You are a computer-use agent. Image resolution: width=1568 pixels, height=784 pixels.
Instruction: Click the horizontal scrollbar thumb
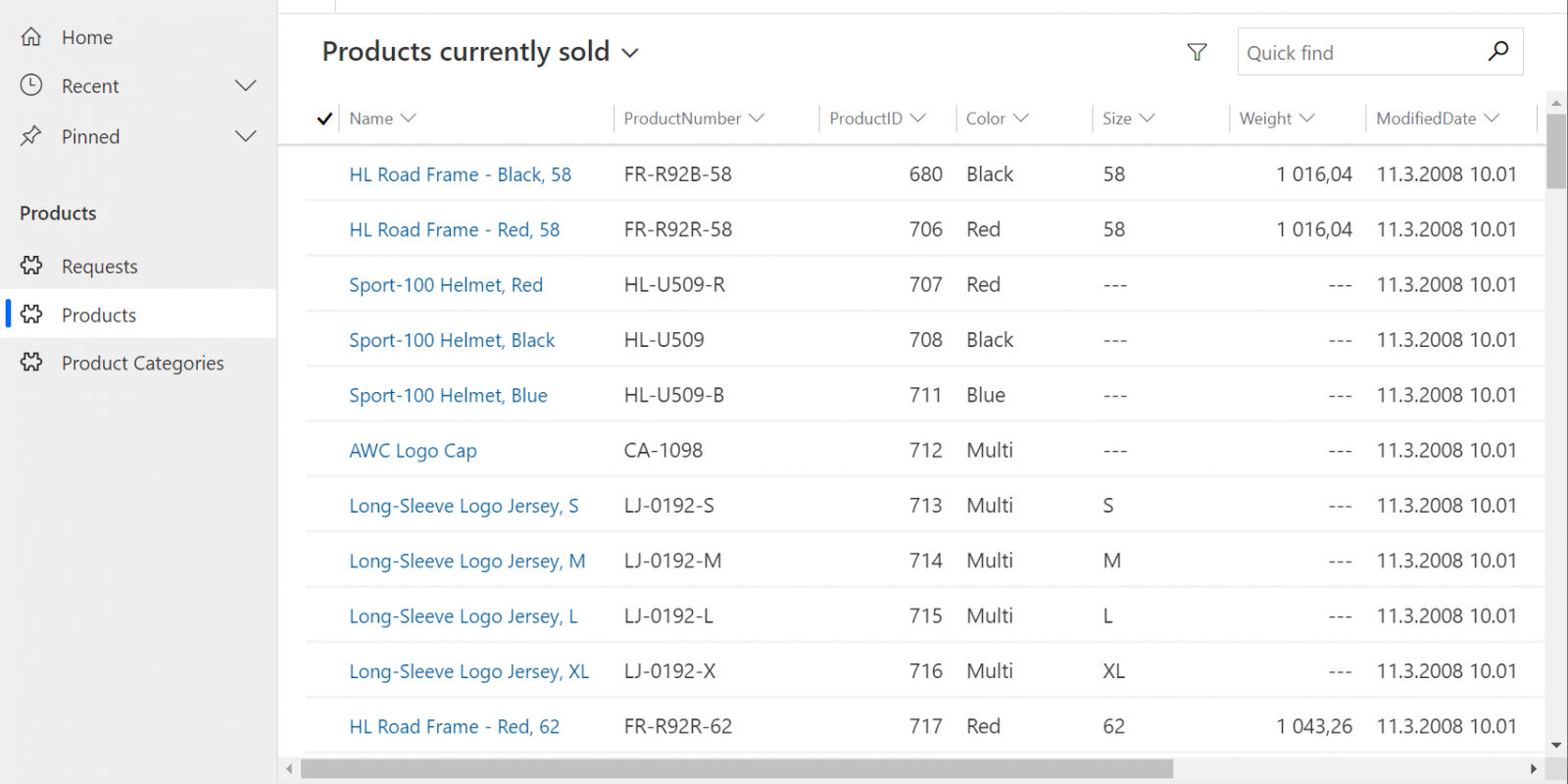(737, 769)
